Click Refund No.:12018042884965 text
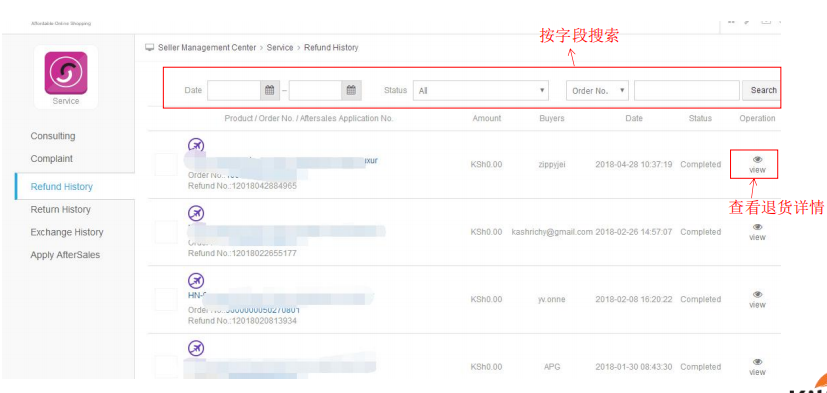Viewport: 827px width, 393px height. 243,186
